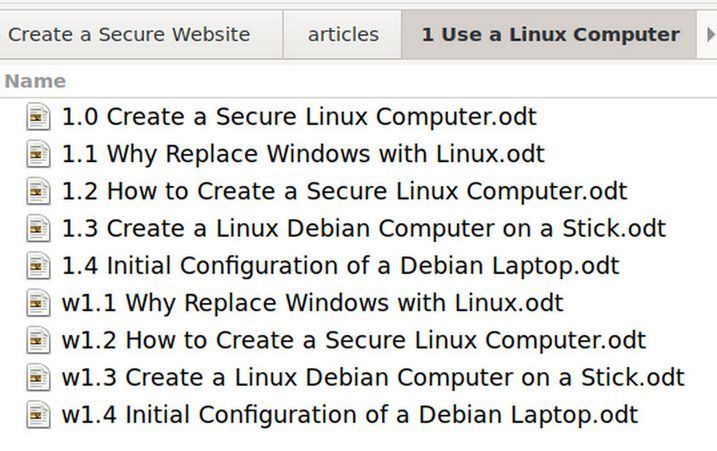Expand the path bar with right arrow
The height and width of the screenshot is (451, 717).
pyautogui.click(x=708, y=34)
